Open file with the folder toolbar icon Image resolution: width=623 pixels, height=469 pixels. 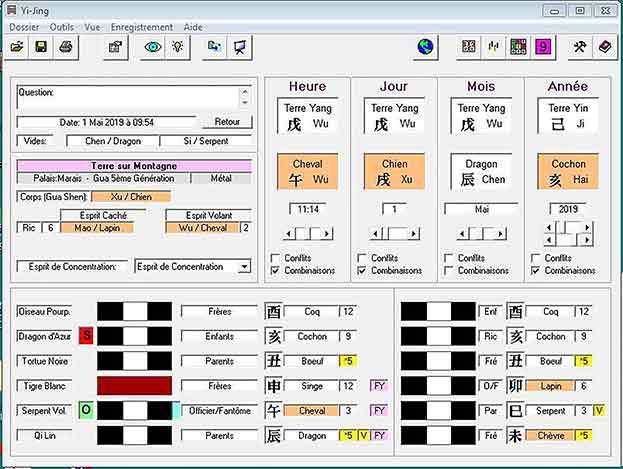pyautogui.click(x=17, y=47)
